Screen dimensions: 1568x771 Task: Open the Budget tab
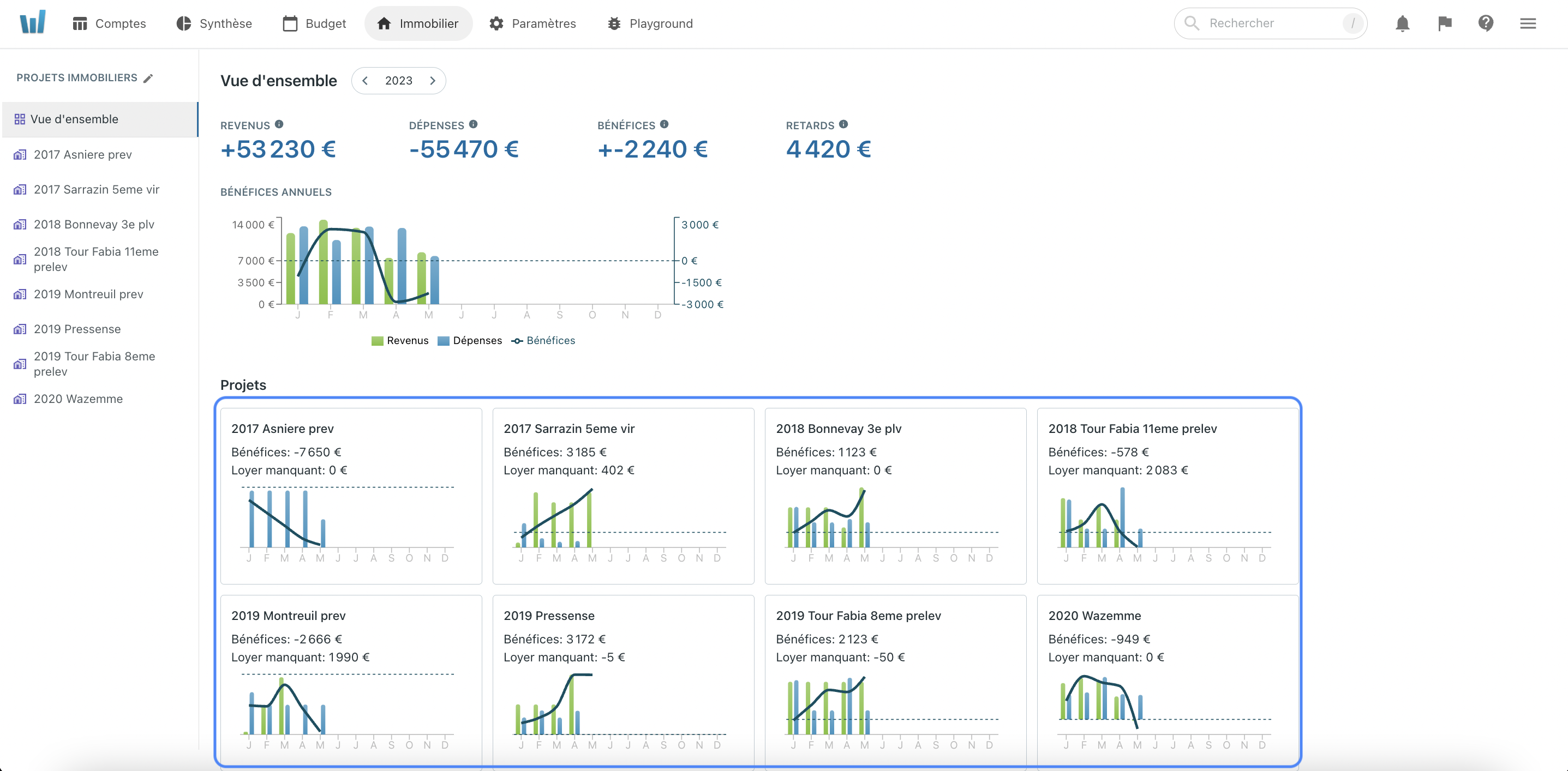click(x=314, y=24)
